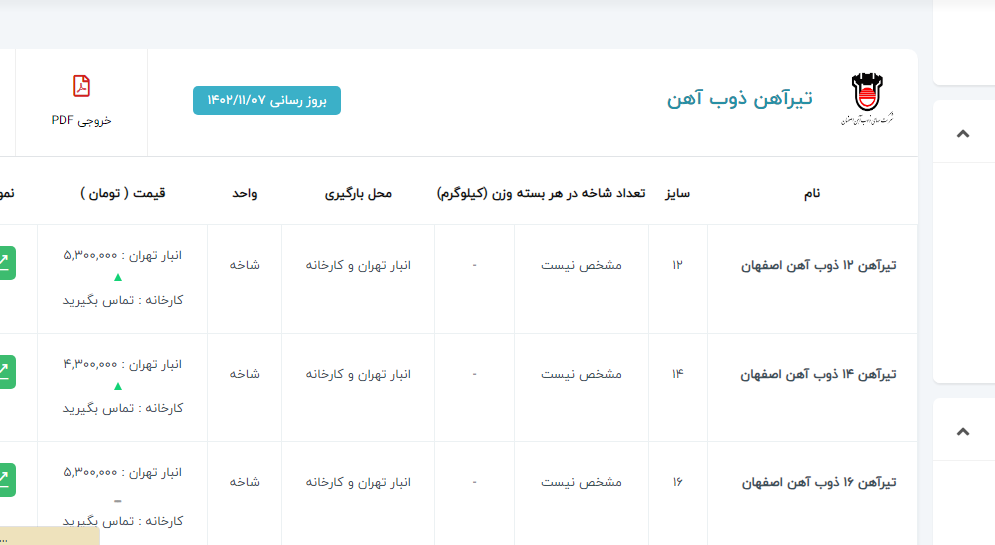Click green price-up arrow in تیرآهن ۱۲ row

point(118,277)
